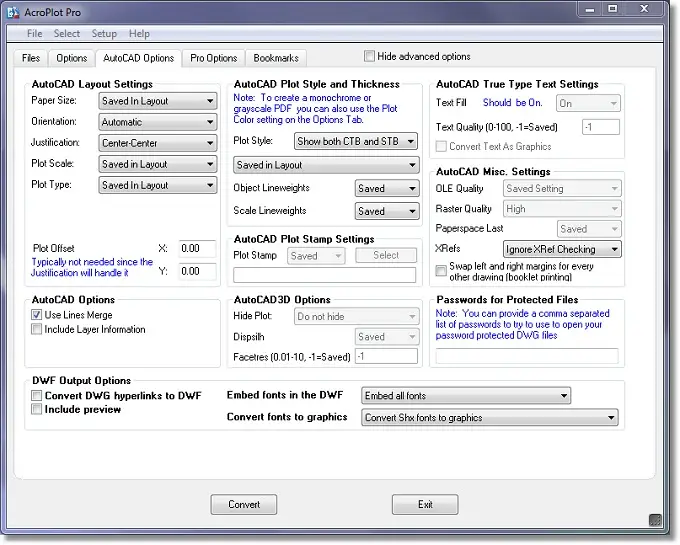Maximize the AcroPlot Pro window
Image resolution: width=680 pixels, height=545 pixels.
(613, 10)
